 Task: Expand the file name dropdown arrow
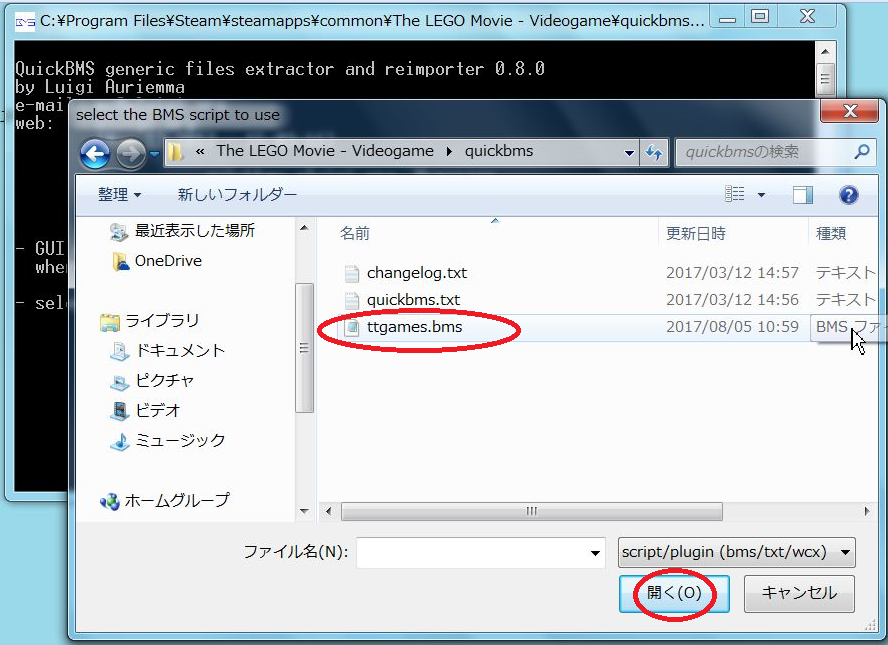595,553
